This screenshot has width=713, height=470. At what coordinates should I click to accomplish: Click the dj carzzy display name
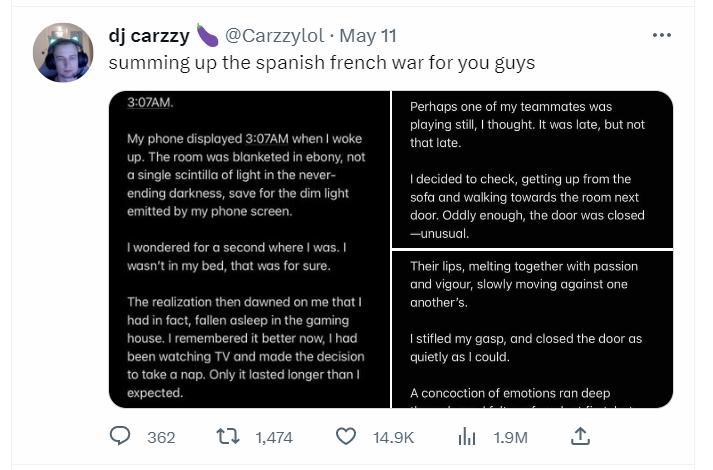[149, 35]
